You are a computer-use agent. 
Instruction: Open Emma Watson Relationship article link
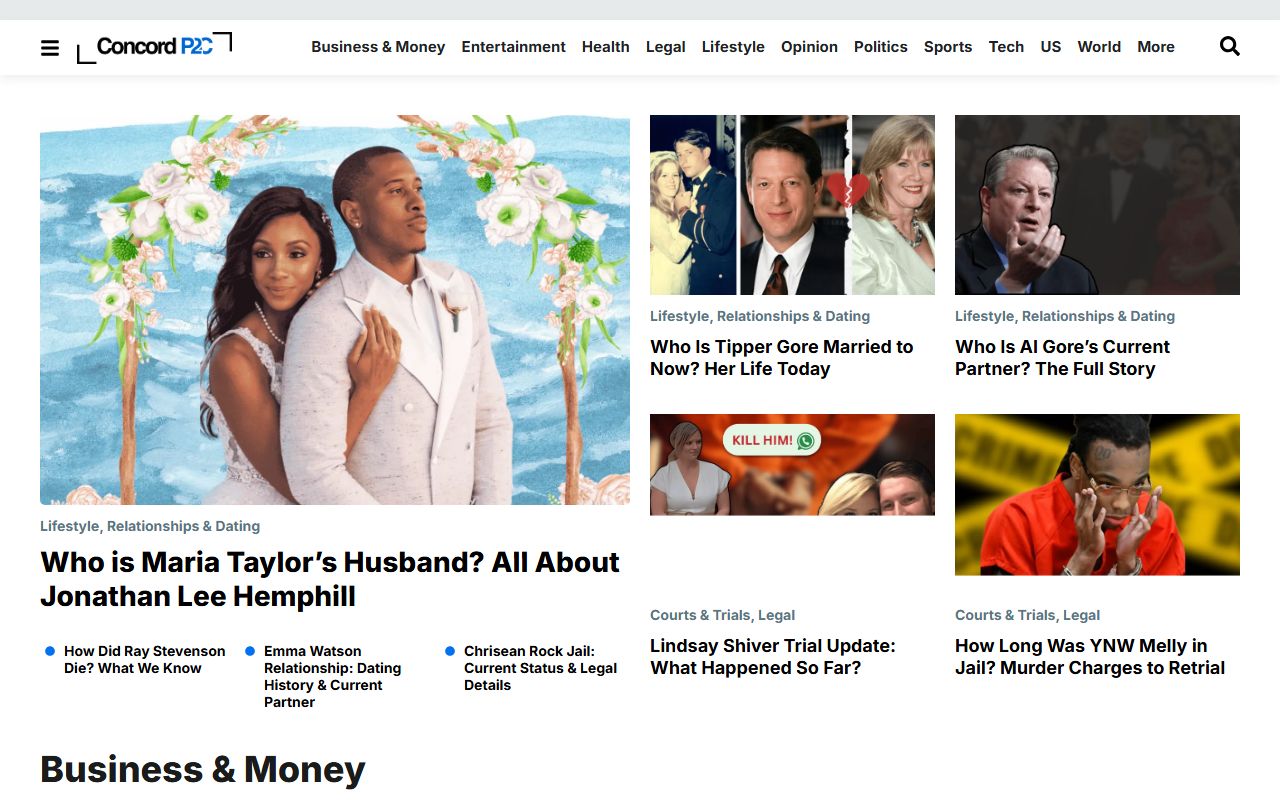333,677
